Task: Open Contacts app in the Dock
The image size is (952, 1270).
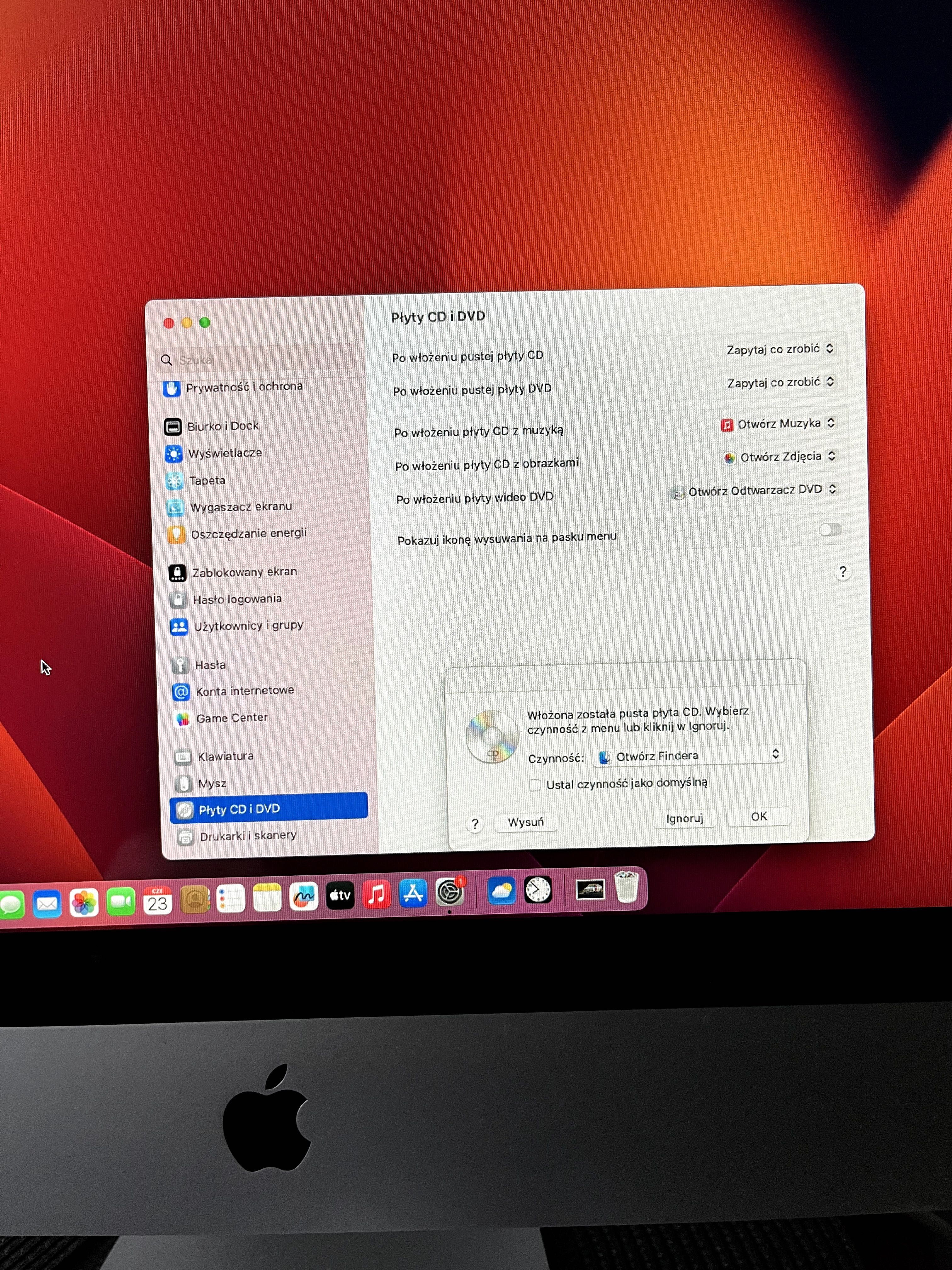Action: 195,899
